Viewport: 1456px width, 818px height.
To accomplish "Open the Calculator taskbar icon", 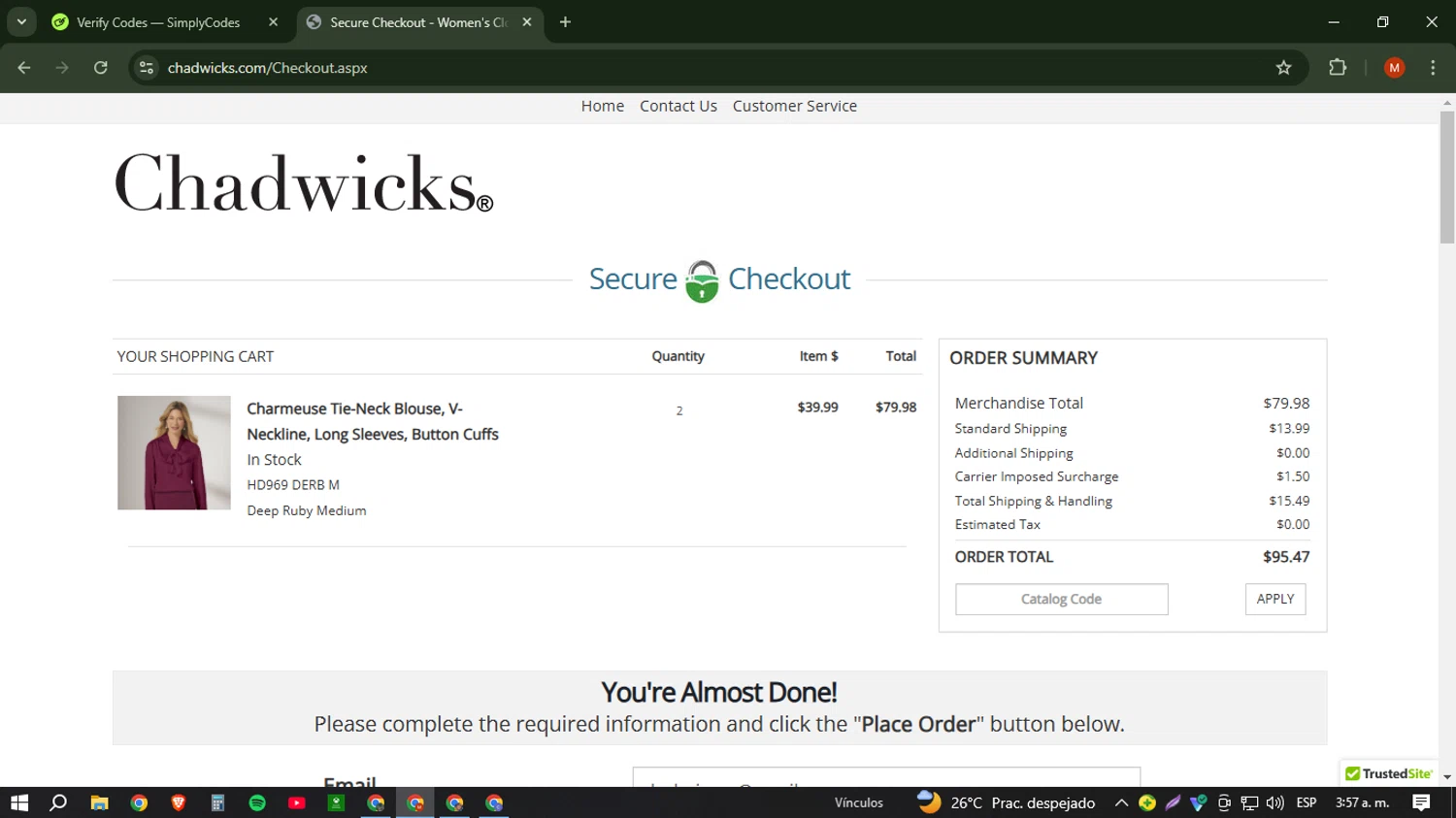I will point(217,802).
